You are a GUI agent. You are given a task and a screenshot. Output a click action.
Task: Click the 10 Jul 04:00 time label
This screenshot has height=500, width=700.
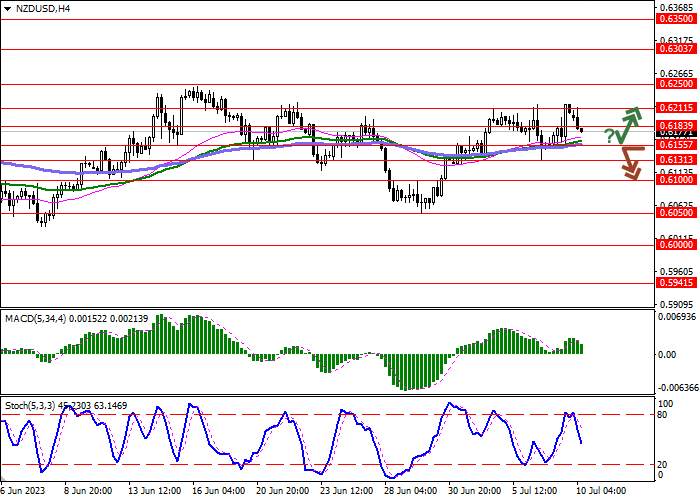[601, 491]
